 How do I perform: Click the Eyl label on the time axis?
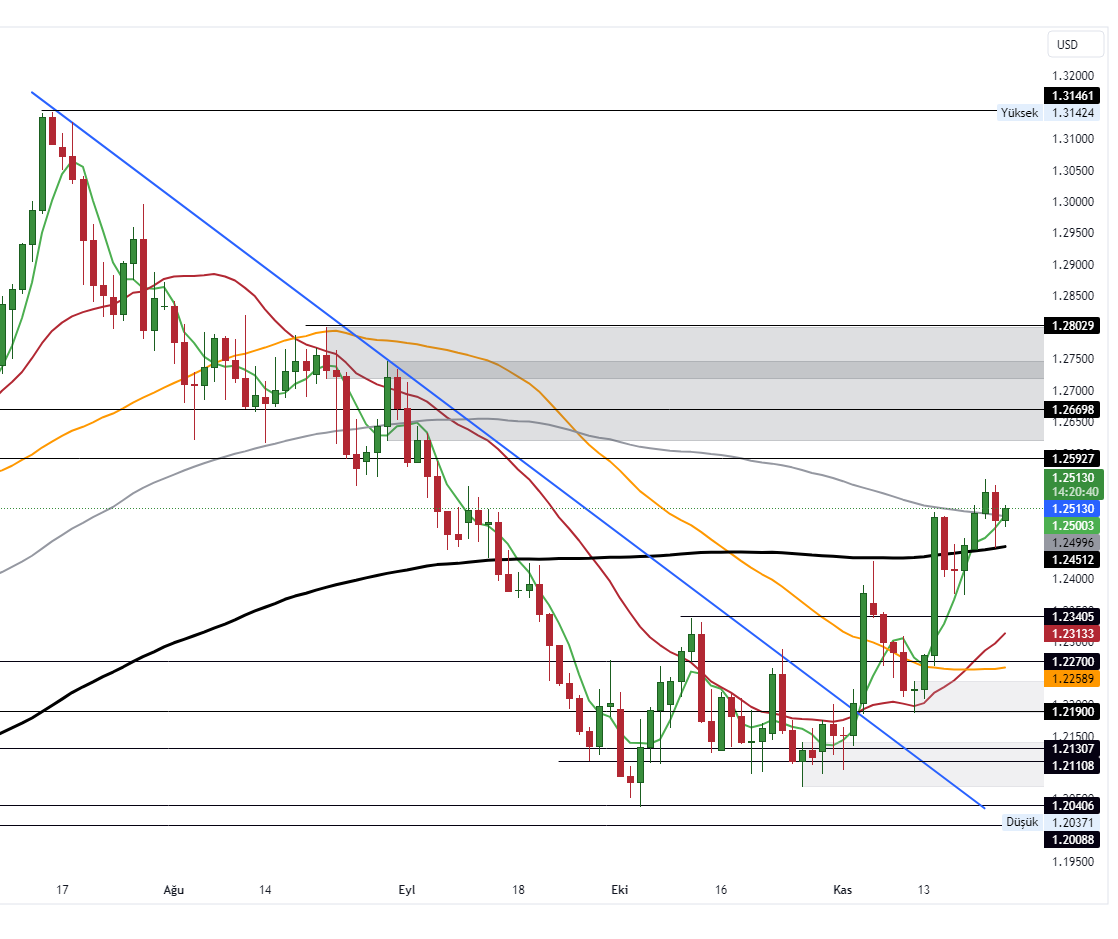pyautogui.click(x=406, y=888)
